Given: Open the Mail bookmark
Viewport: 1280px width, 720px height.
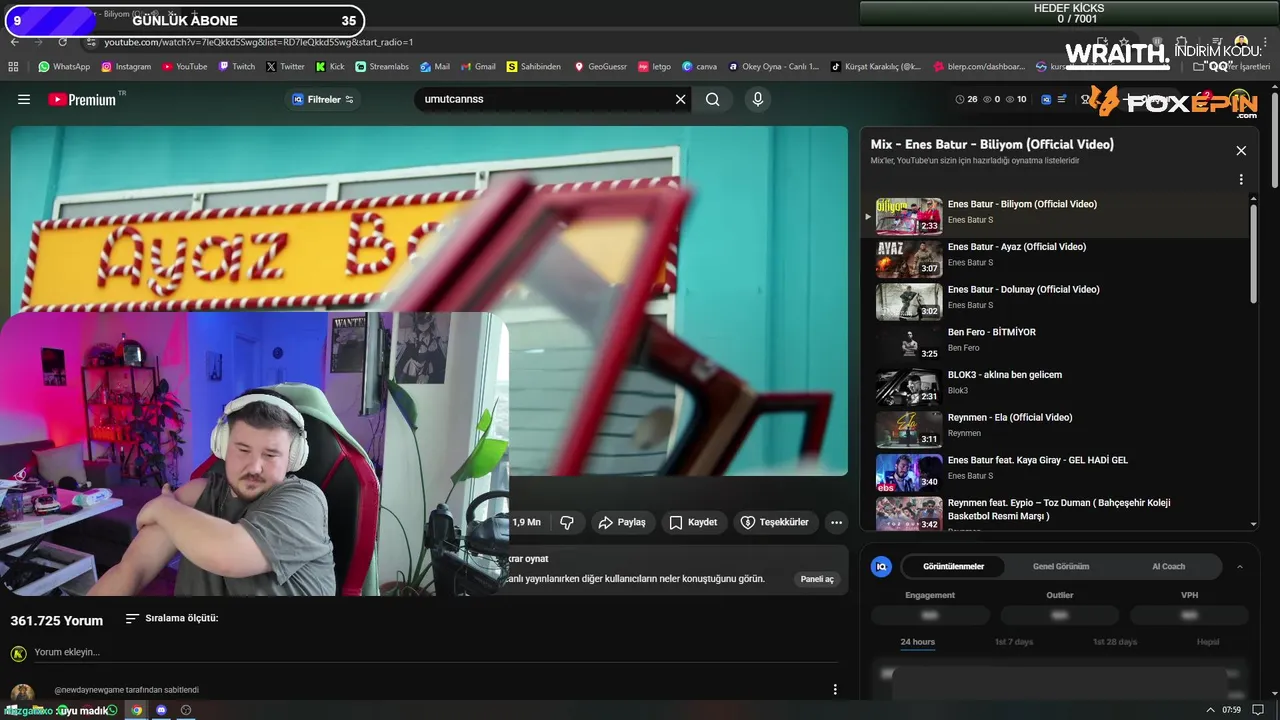Looking at the screenshot, I should (435, 67).
